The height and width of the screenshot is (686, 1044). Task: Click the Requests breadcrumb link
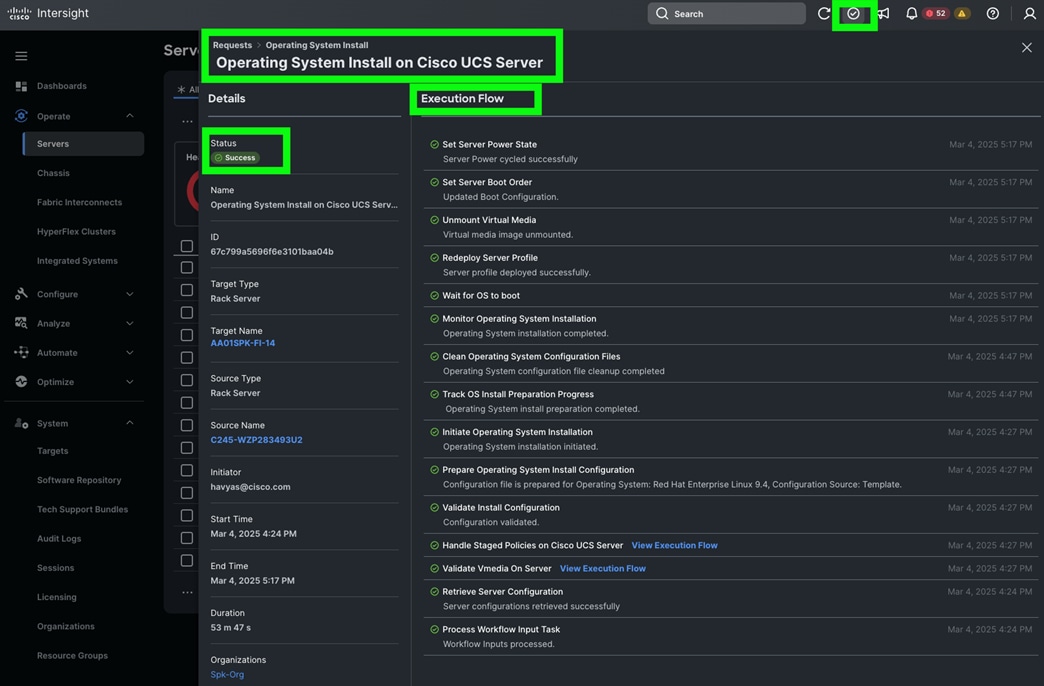(232, 45)
